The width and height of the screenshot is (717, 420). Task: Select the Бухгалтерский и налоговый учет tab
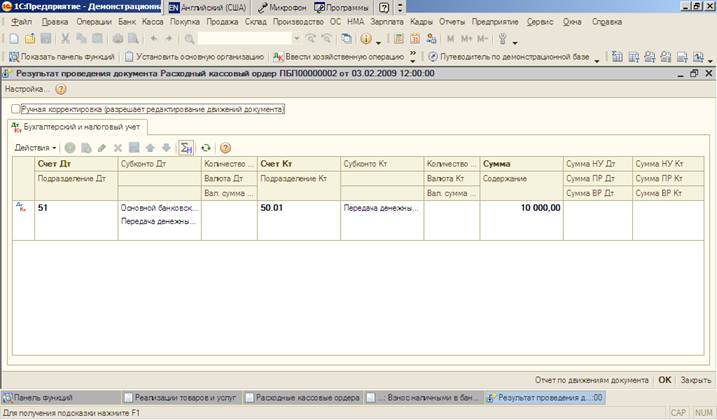tap(77, 127)
